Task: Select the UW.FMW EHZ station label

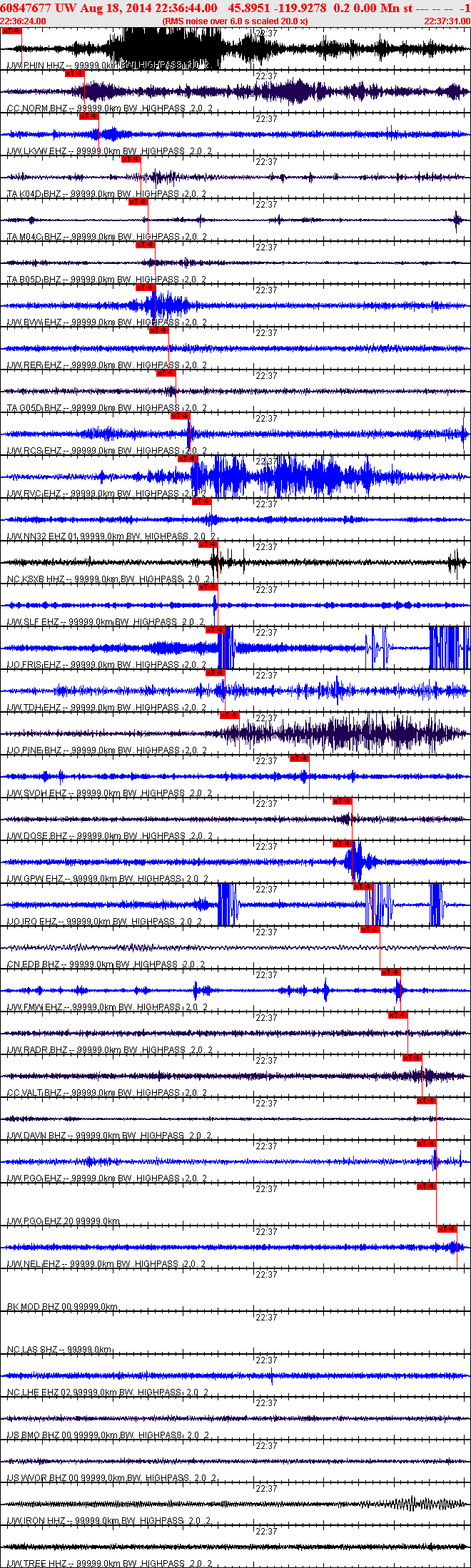Action: coord(106,1007)
